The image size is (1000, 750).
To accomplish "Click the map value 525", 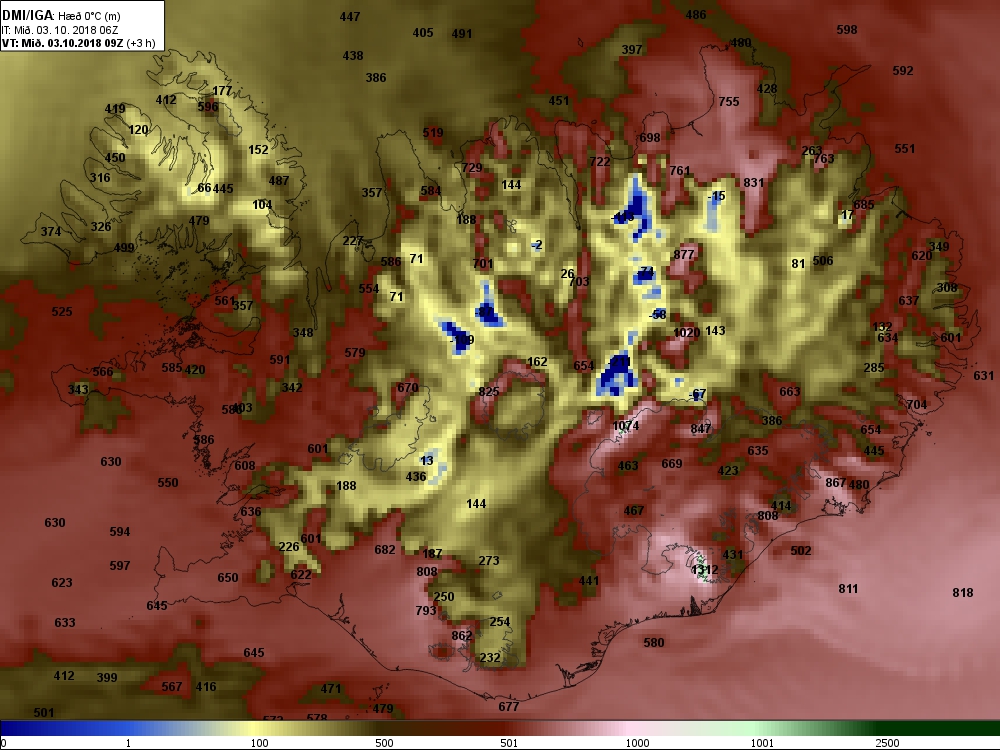I will (62, 311).
